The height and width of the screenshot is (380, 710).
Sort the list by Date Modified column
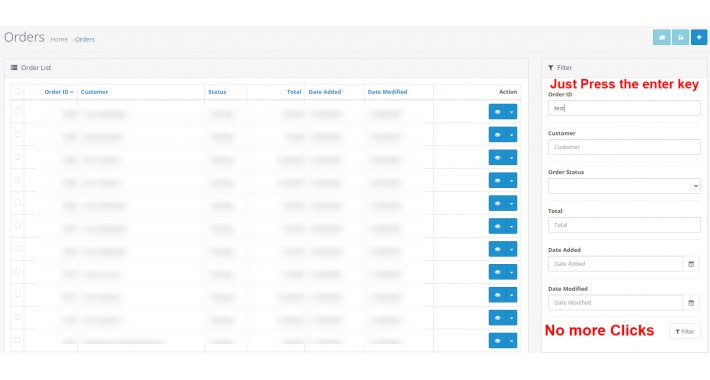(387, 92)
